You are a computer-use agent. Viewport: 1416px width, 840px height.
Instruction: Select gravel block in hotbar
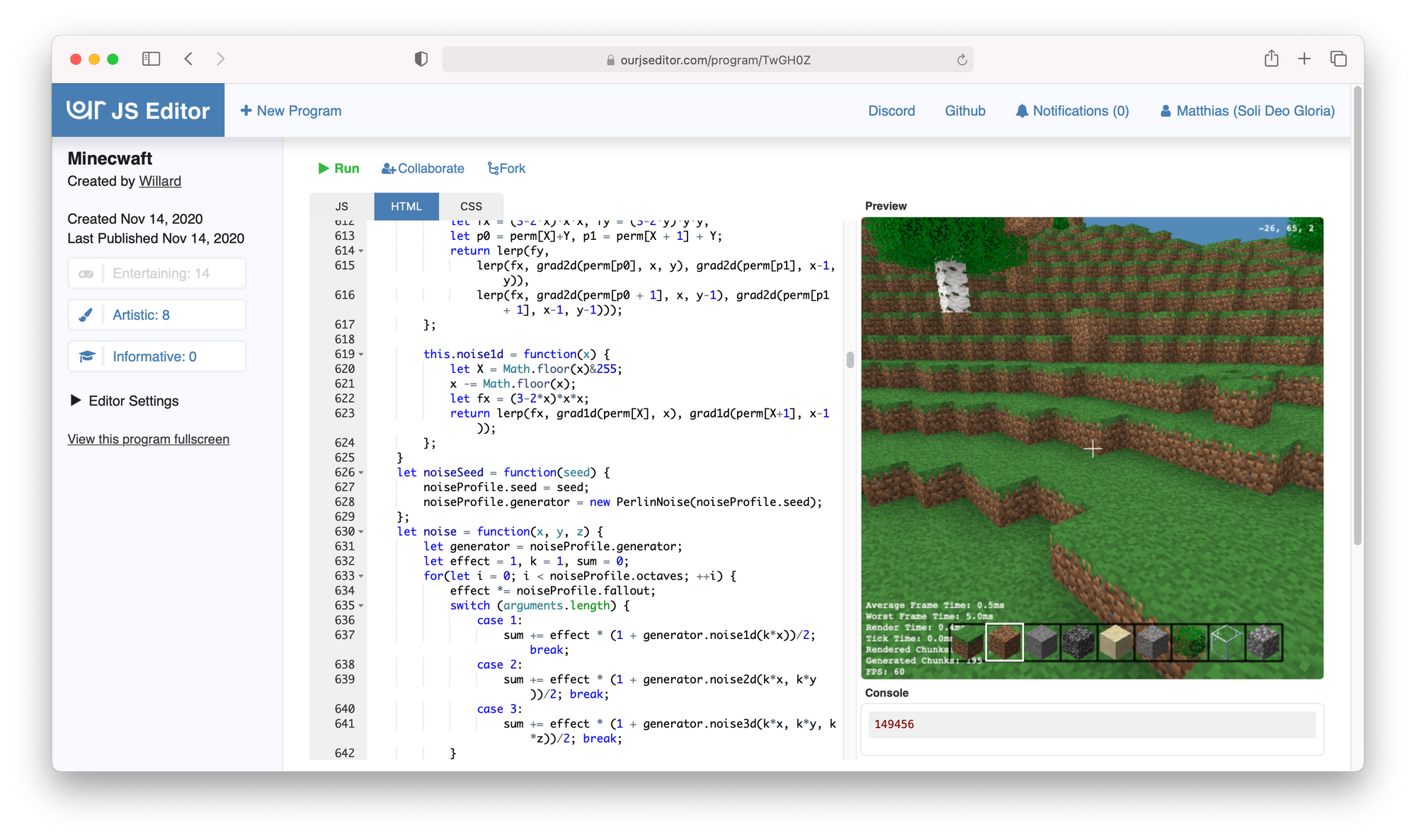click(x=1153, y=643)
